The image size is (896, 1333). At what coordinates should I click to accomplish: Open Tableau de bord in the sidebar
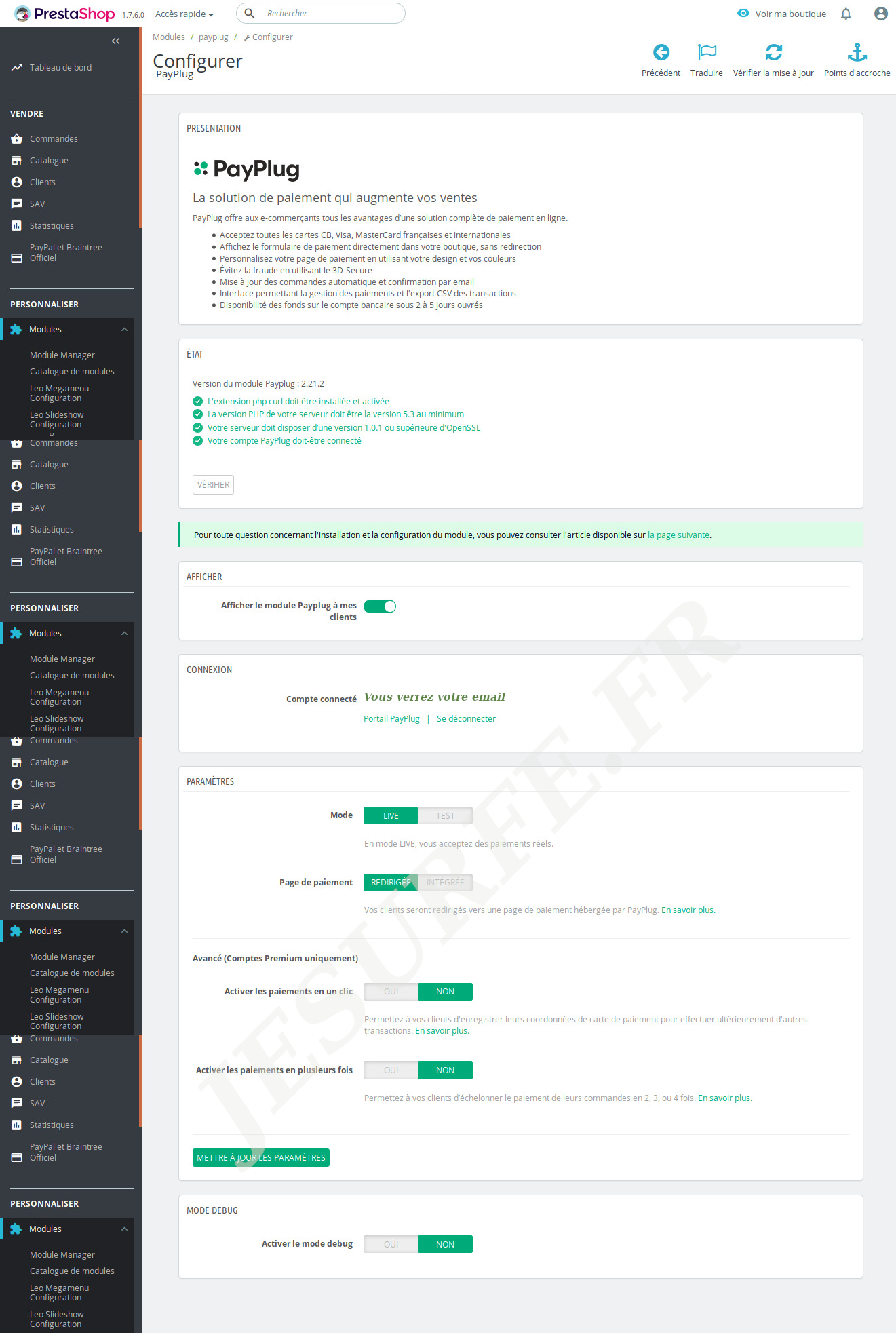[60, 68]
